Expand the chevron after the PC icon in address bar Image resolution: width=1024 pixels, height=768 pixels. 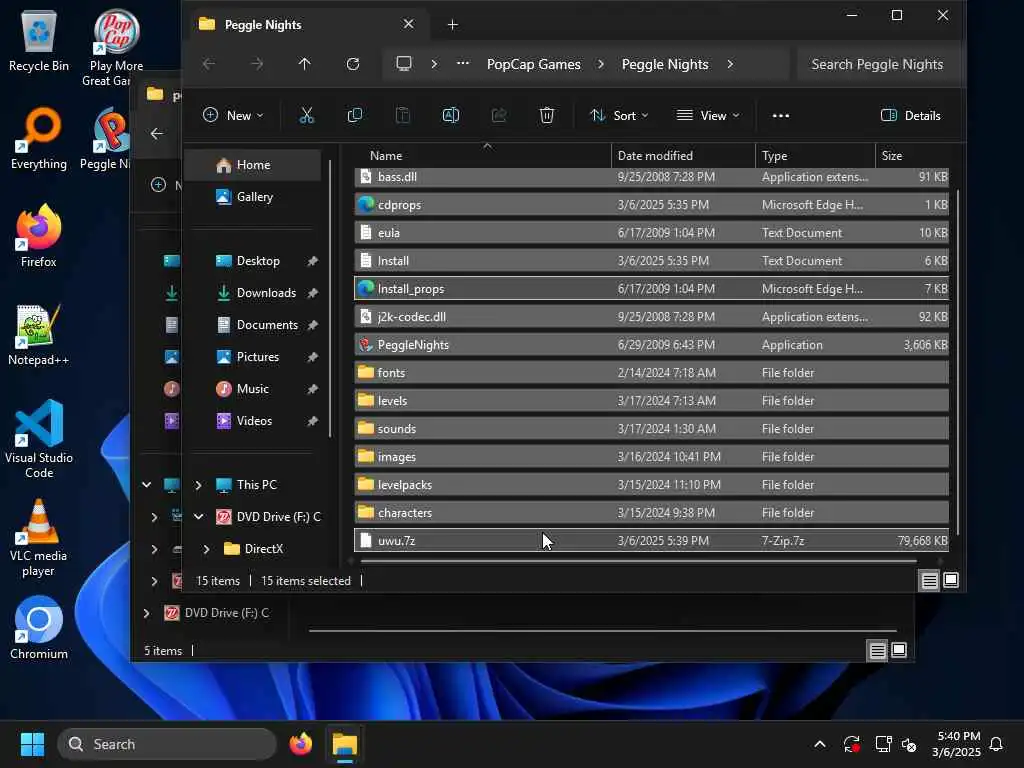(434, 64)
